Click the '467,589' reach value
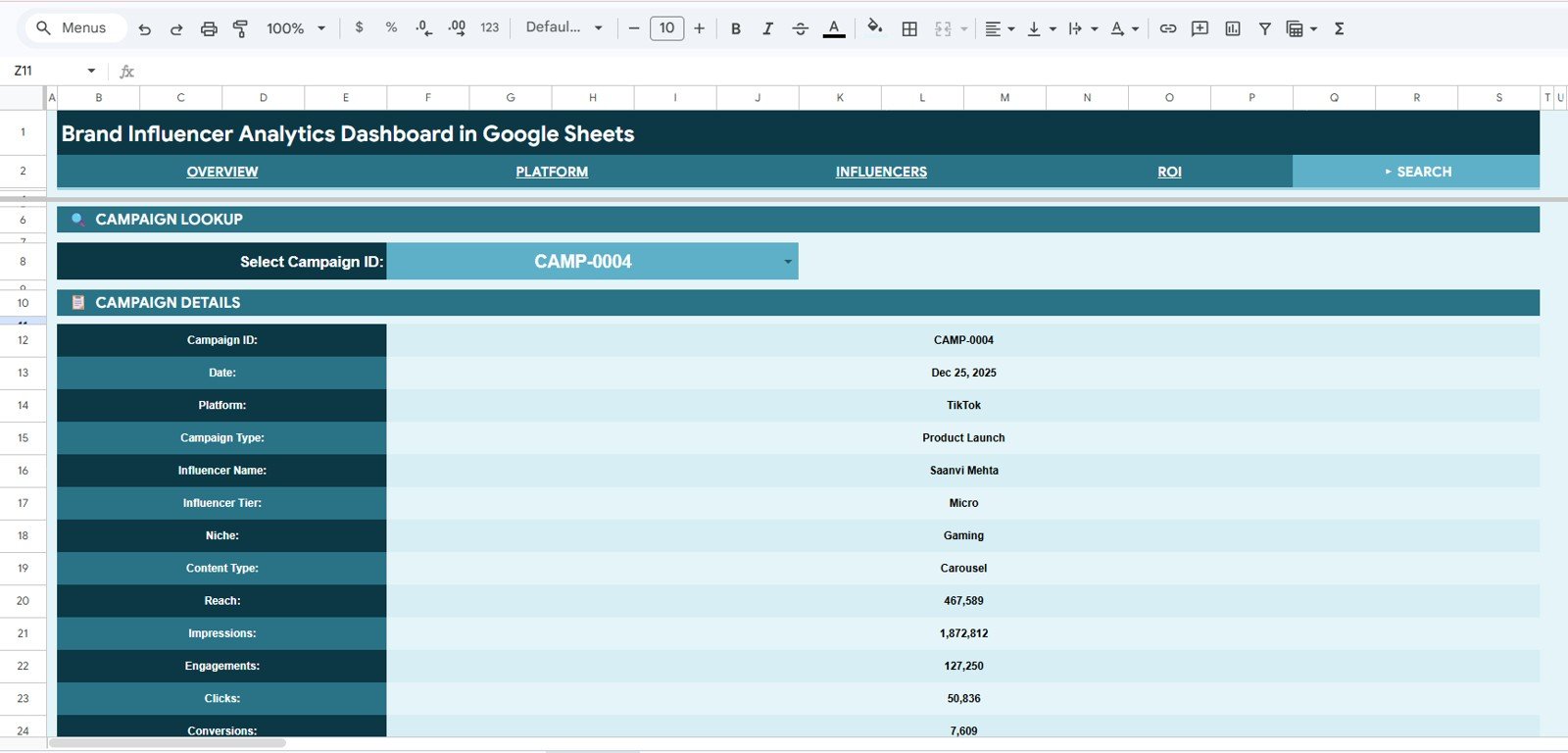Viewport: 1568px width, 753px height. coord(963,601)
